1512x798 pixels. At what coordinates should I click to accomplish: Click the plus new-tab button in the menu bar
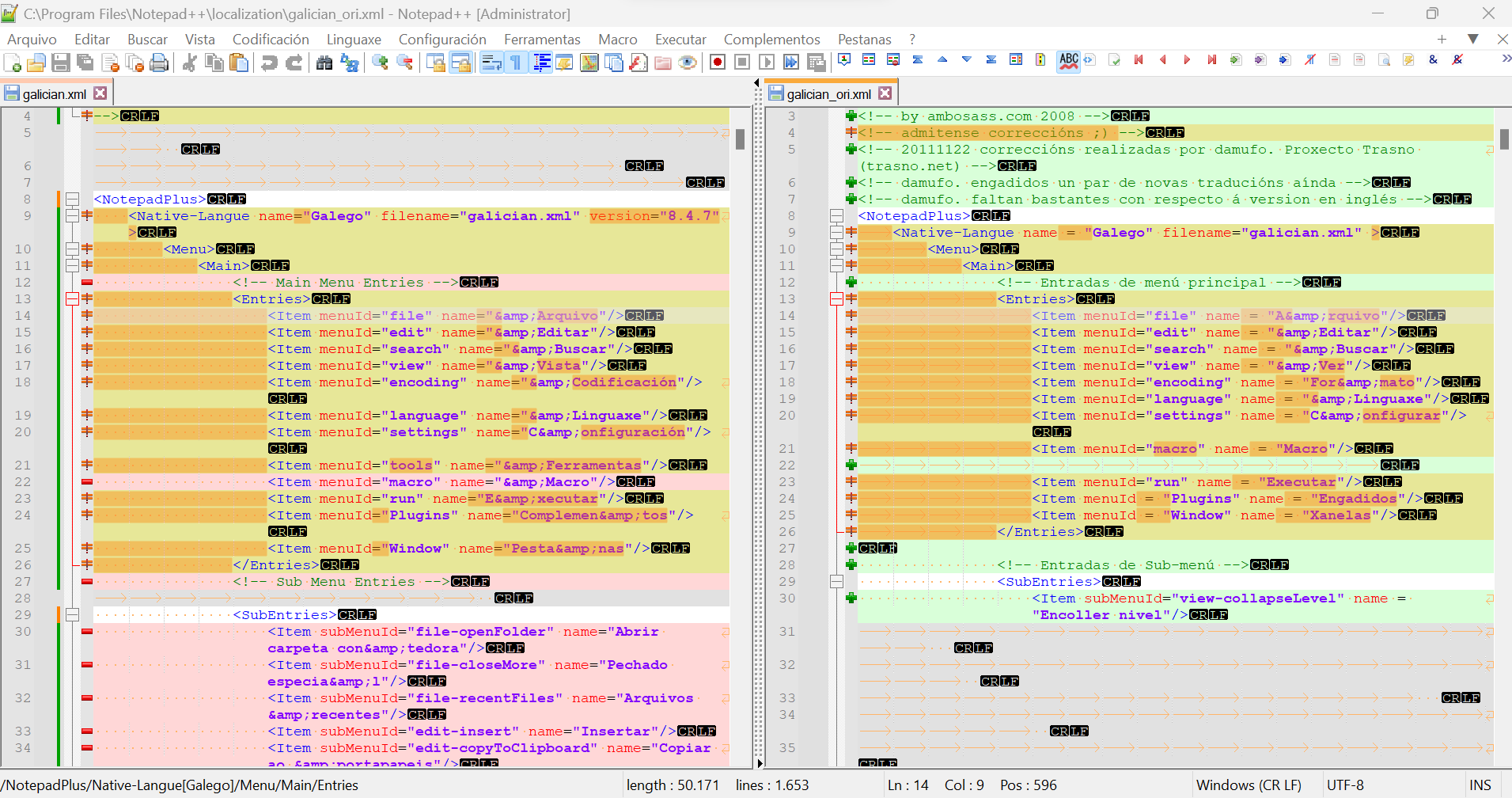pyautogui.click(x=1442, y=39)
